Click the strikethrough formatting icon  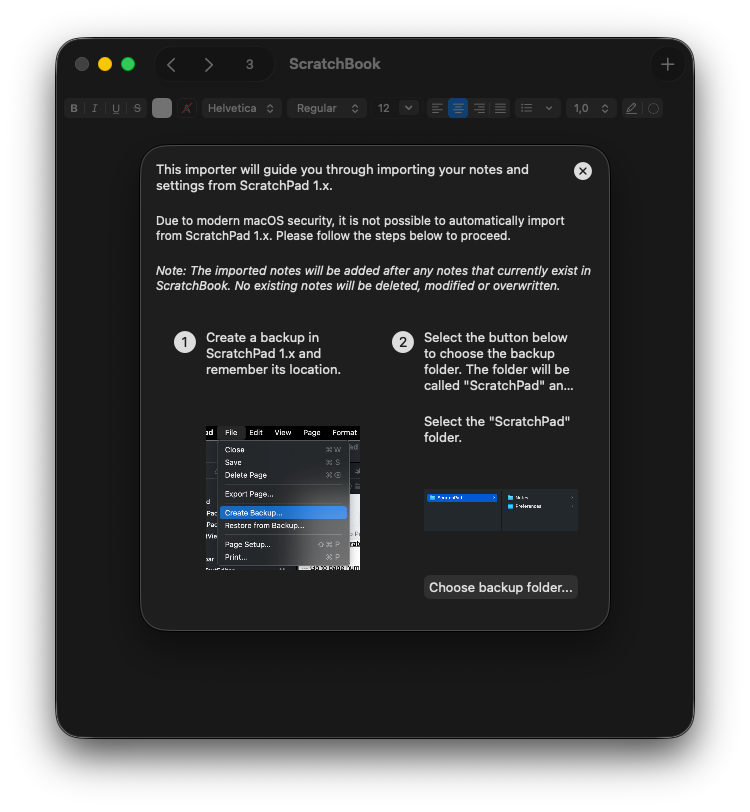[137, 108]
